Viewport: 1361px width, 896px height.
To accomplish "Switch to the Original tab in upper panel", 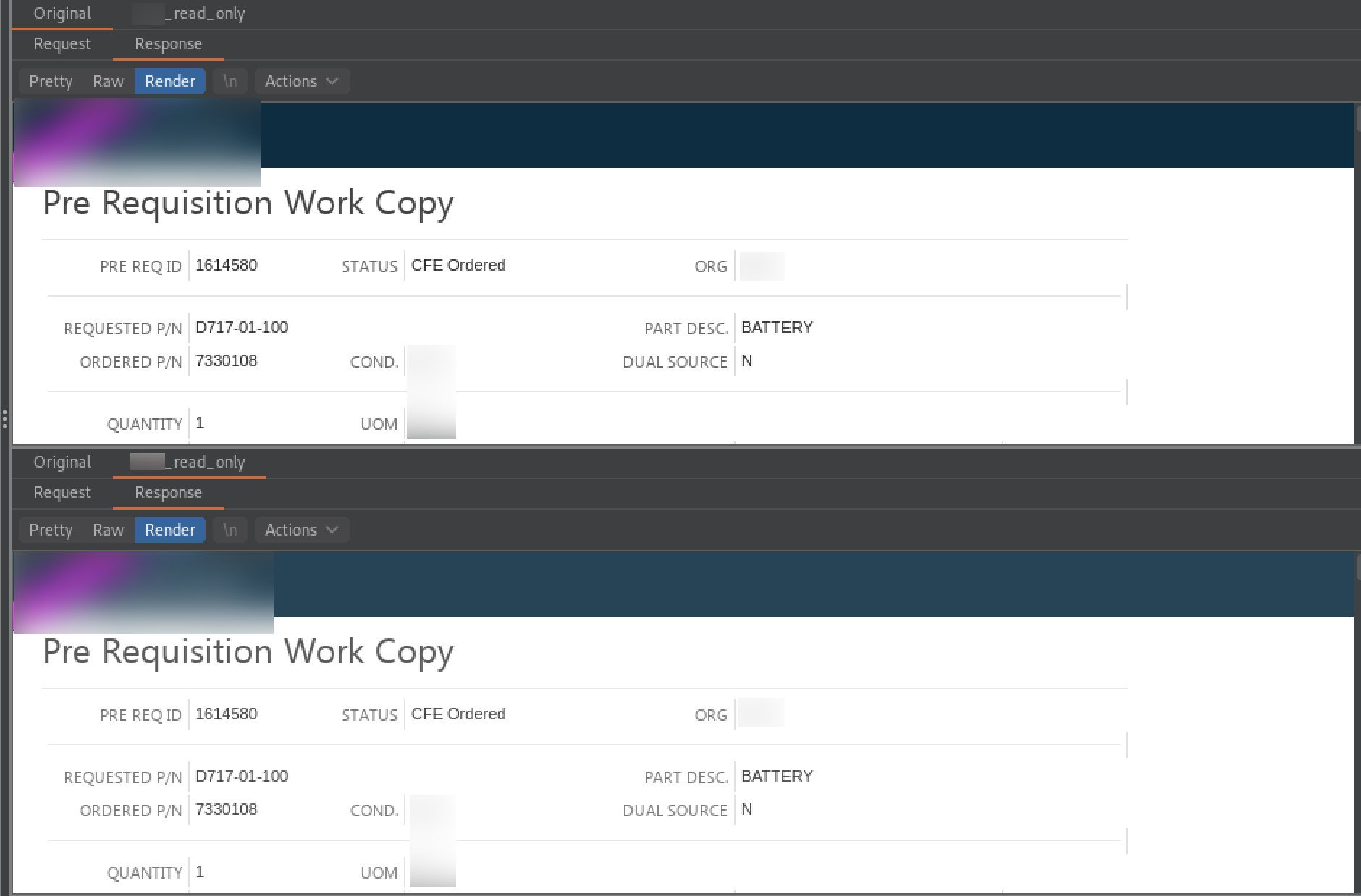I will (62, 14).
